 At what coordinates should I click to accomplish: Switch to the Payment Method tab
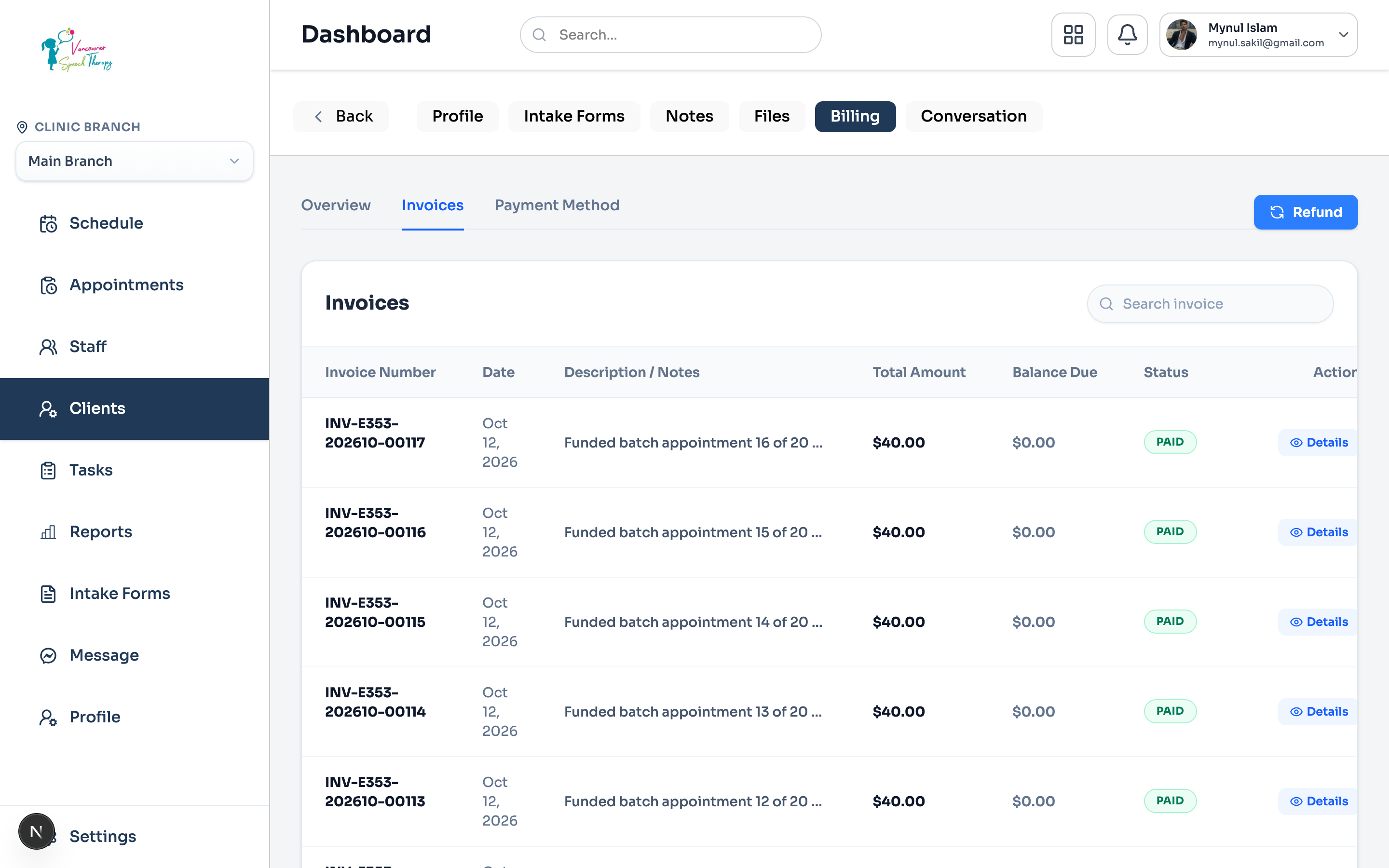557,205
